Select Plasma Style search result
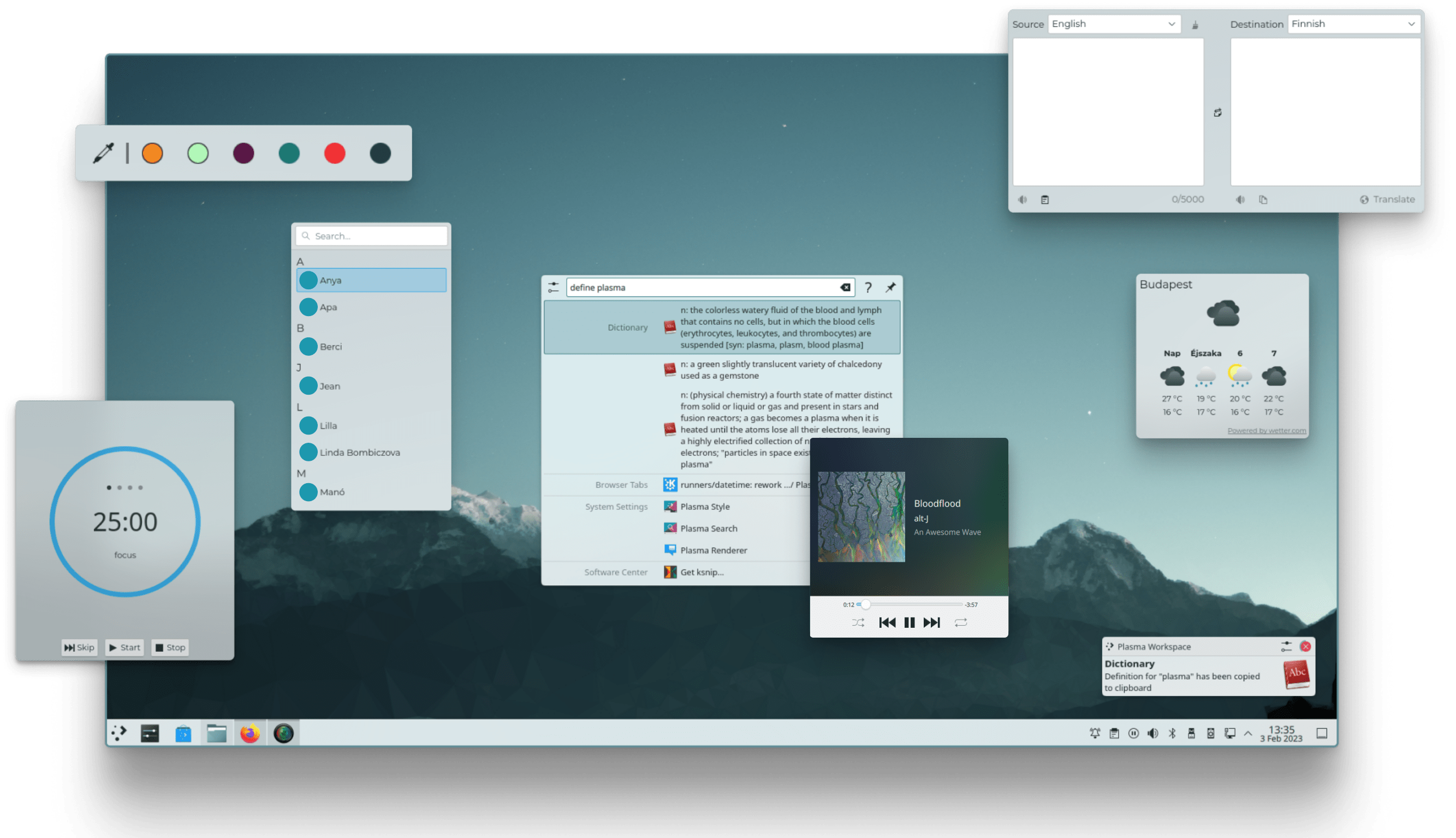Viewport: 1456px width, 838px height. coord(704,507)
